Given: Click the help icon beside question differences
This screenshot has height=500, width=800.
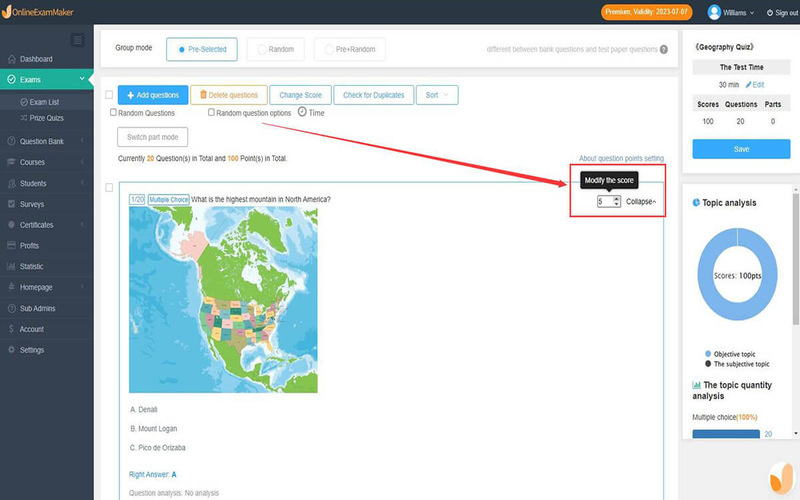Looking at the screenshot, I should click(664, 49).
